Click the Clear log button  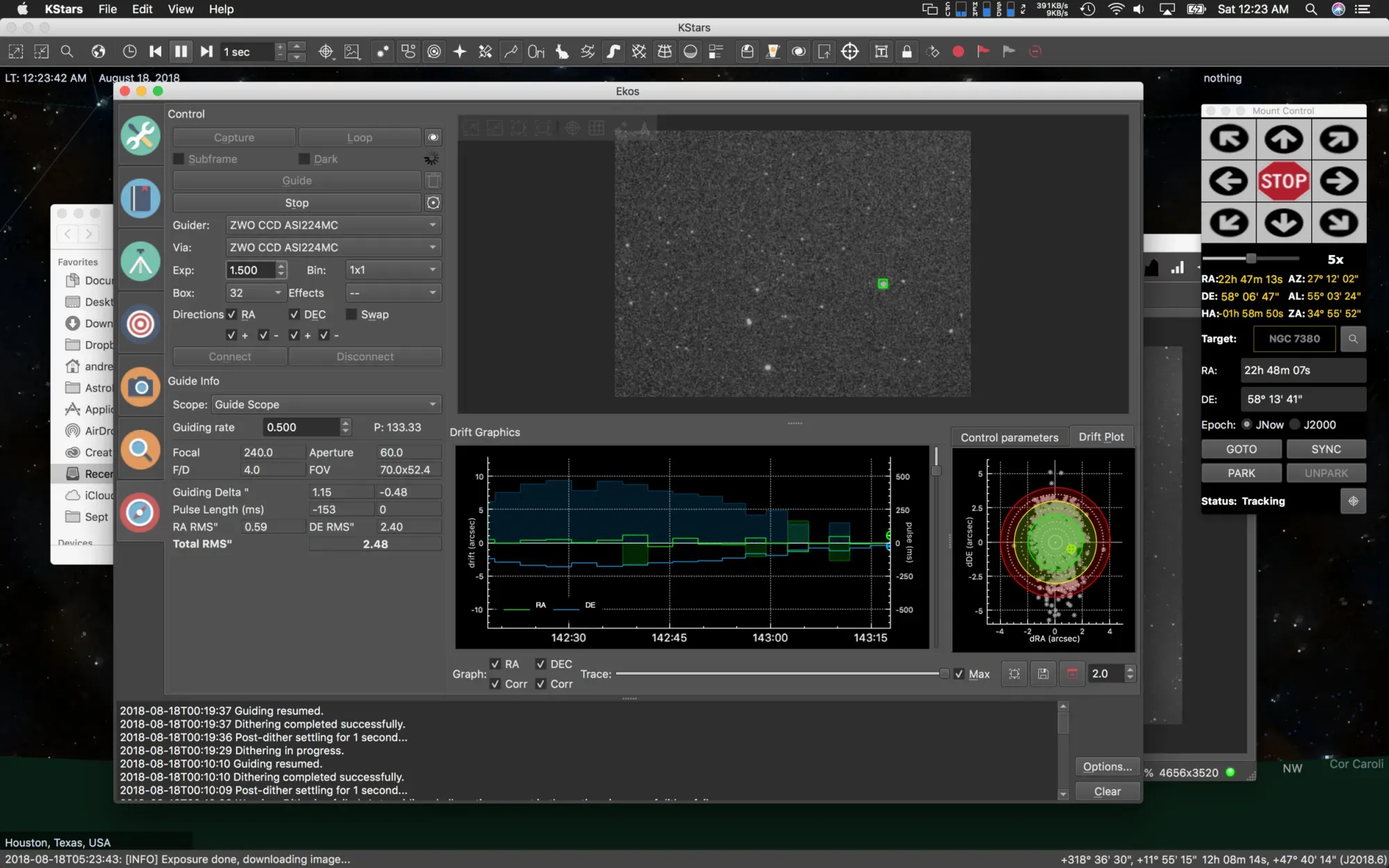point(1107,791)
